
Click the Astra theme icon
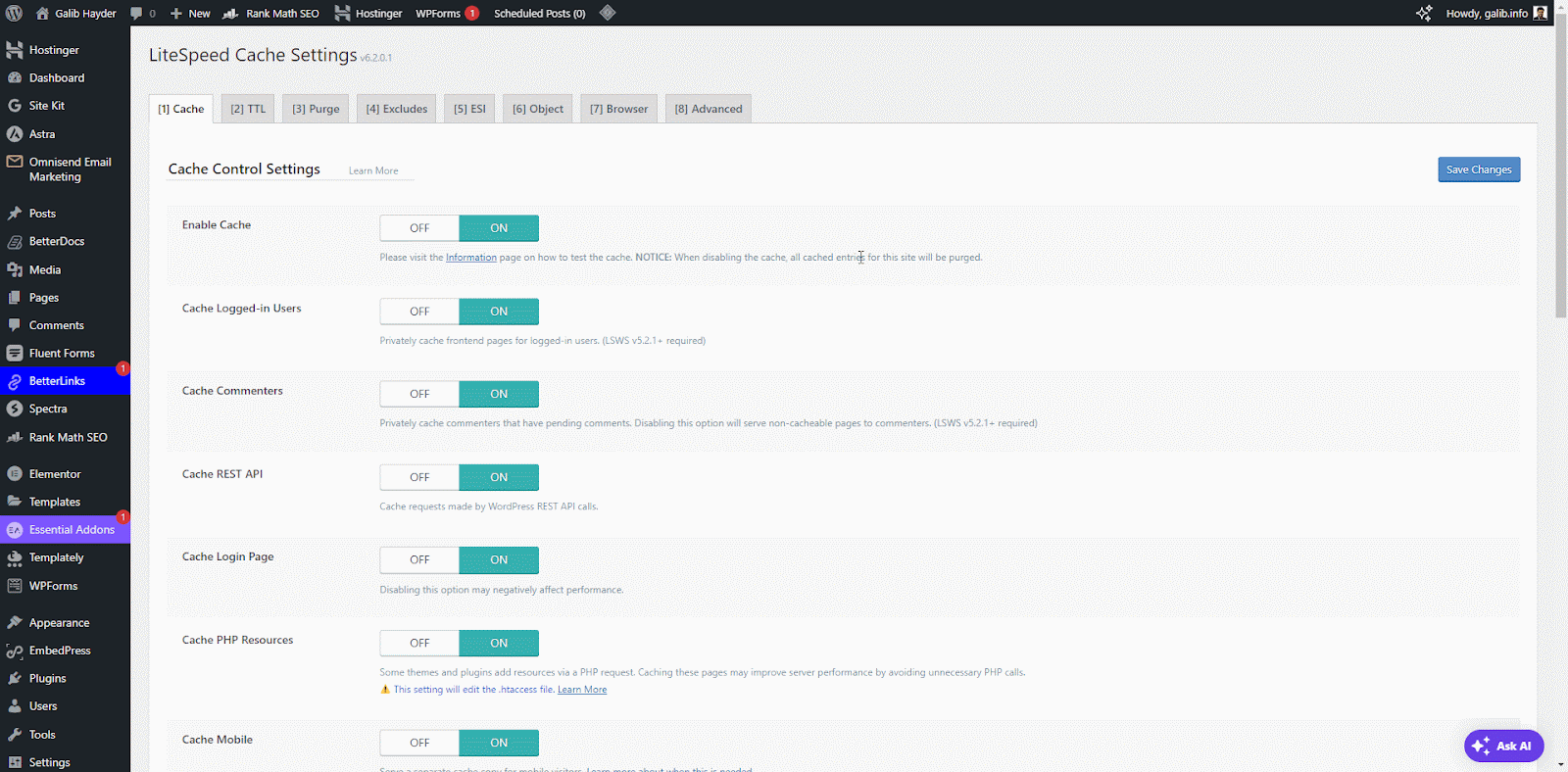15,134
